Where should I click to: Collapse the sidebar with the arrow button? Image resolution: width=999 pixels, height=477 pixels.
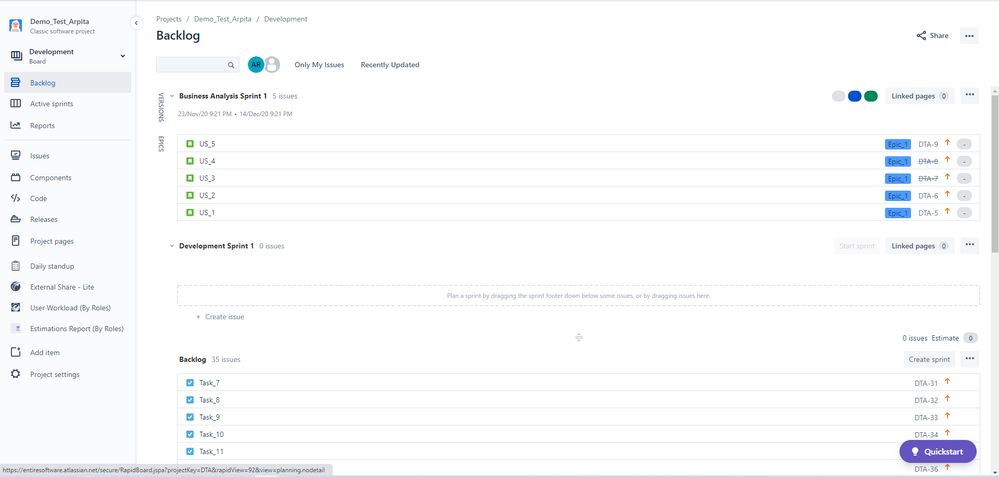click(136, 23)
